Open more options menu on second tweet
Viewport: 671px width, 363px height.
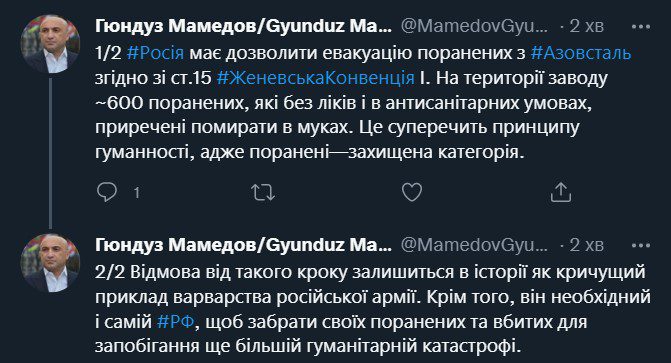click(641, 245)
